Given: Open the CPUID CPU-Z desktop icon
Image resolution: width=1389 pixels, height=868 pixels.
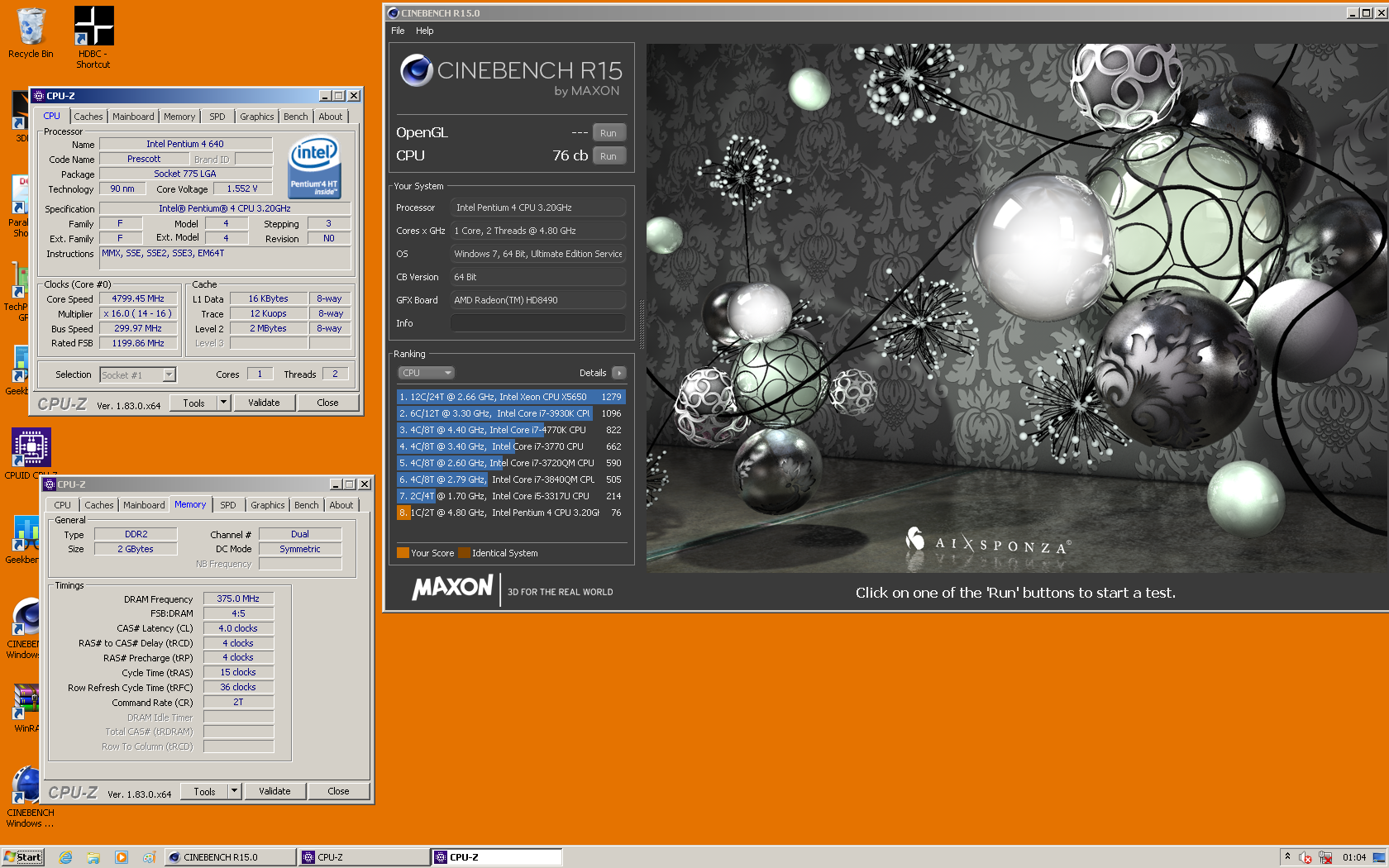Looking at the screenshot, I should 31,453.
